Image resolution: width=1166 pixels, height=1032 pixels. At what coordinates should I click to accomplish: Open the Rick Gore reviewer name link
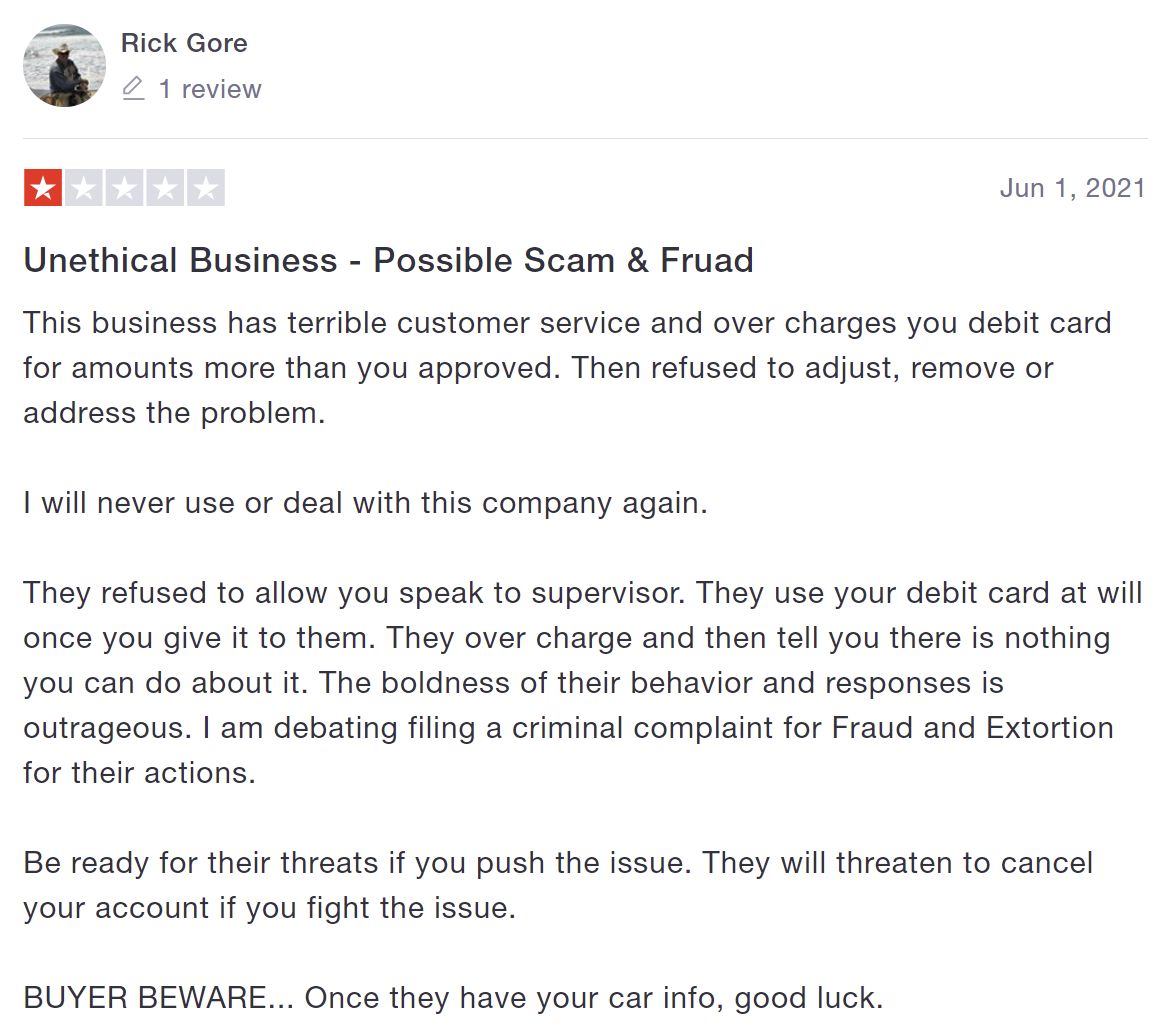pyautogui.click(x=184, y=43)
